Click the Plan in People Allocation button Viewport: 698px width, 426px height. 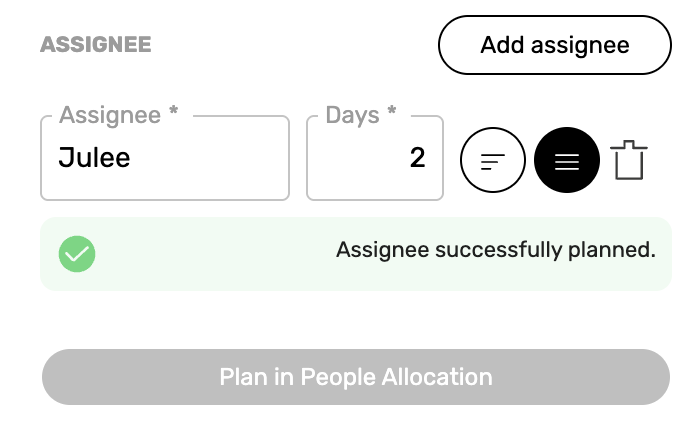click(356, 377)
